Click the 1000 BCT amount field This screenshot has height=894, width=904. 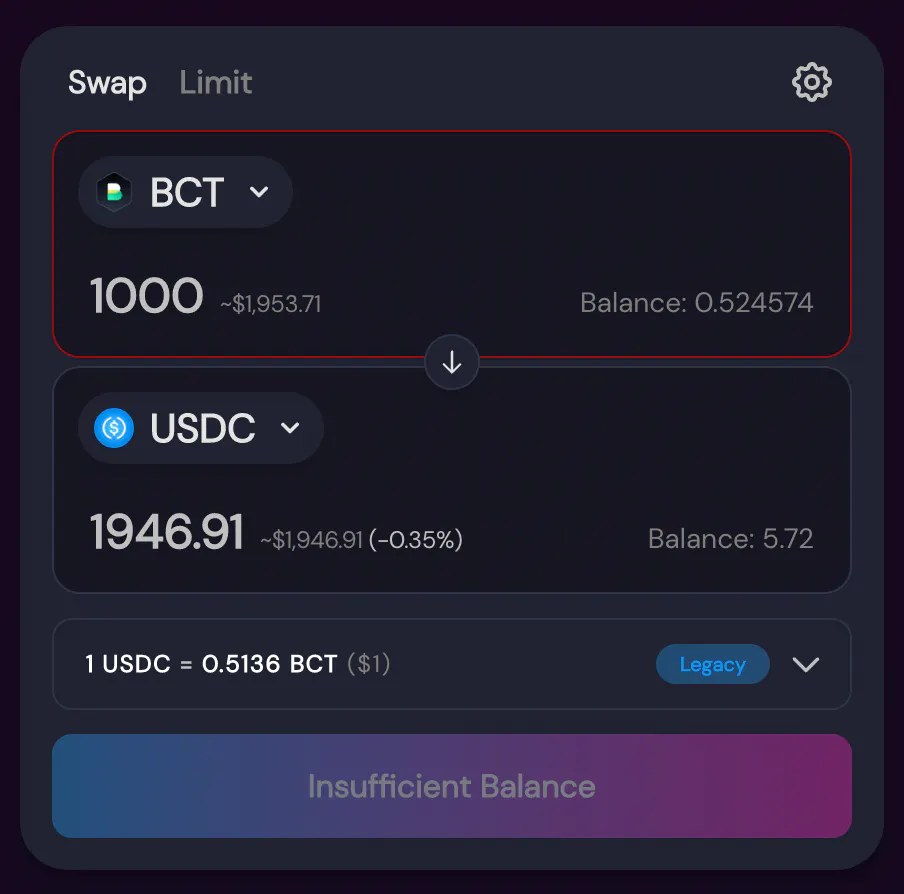click(x=147, y=297)
